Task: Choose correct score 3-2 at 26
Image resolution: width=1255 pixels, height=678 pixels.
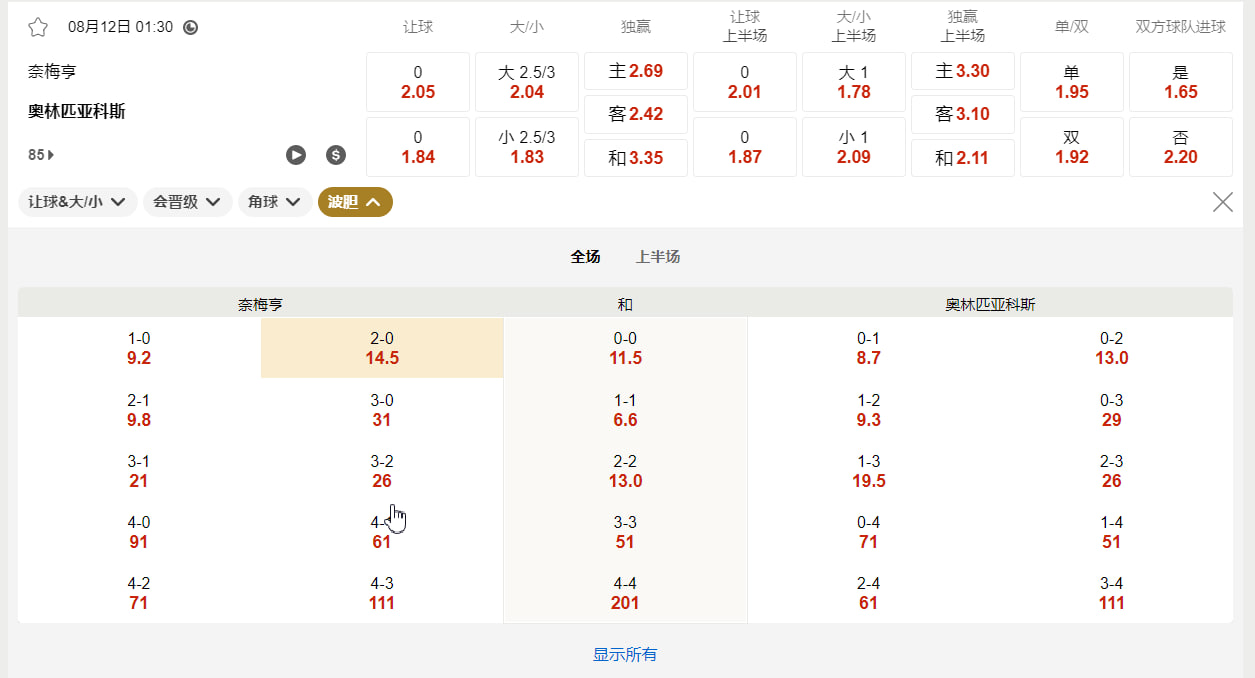Action: (x=382, y=471)
